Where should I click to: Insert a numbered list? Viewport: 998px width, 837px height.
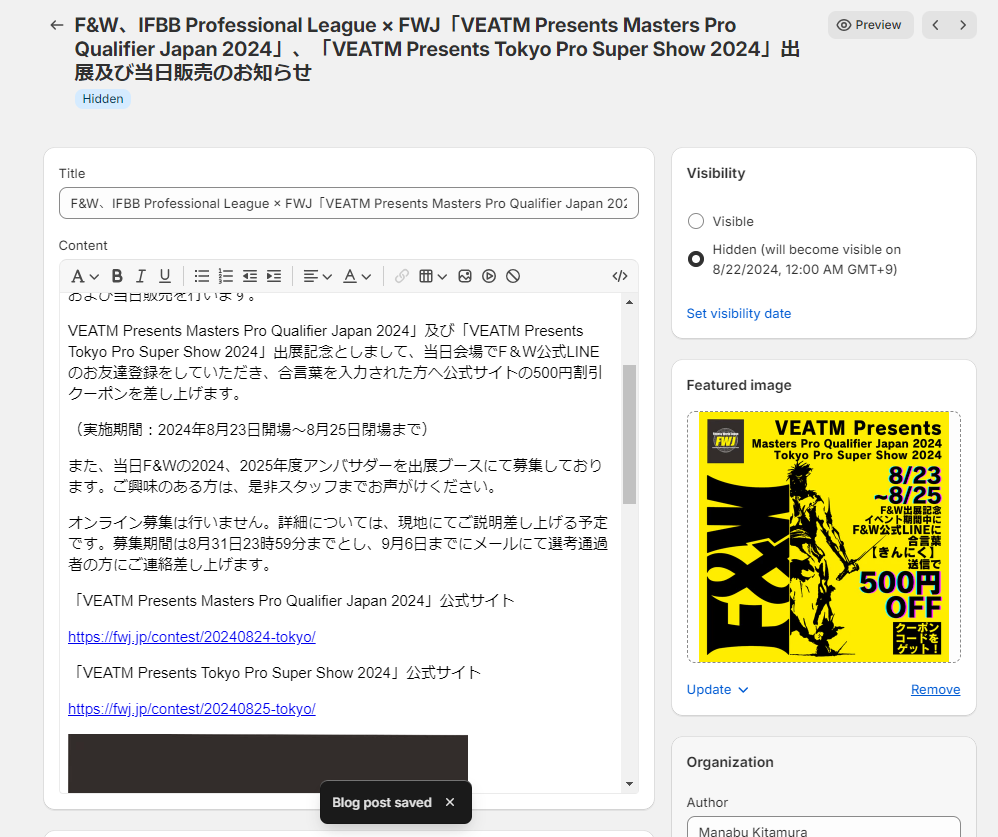226,276
